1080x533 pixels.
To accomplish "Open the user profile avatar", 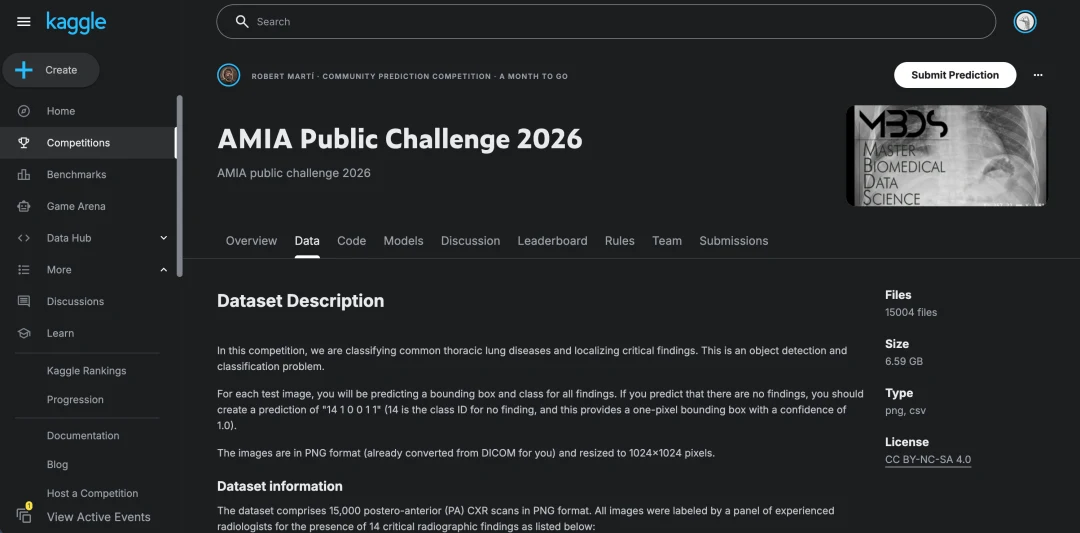I will (x=1025, y=21).
